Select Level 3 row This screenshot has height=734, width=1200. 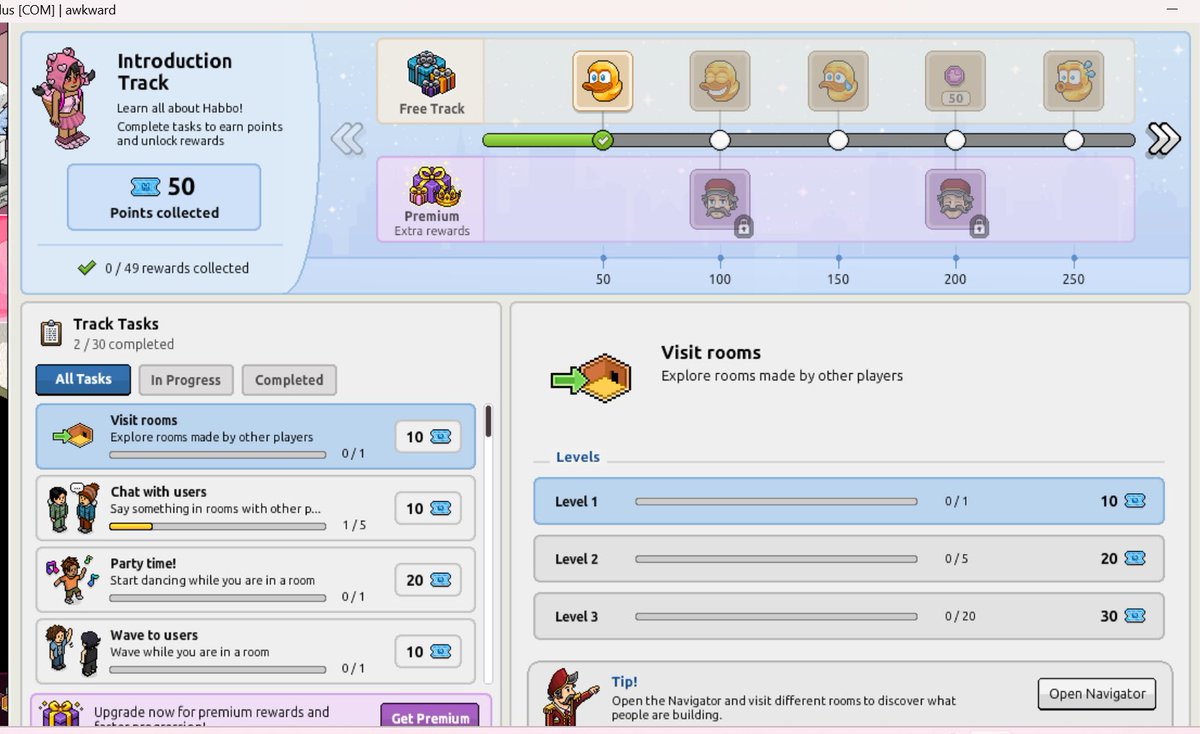coord(849,616)
